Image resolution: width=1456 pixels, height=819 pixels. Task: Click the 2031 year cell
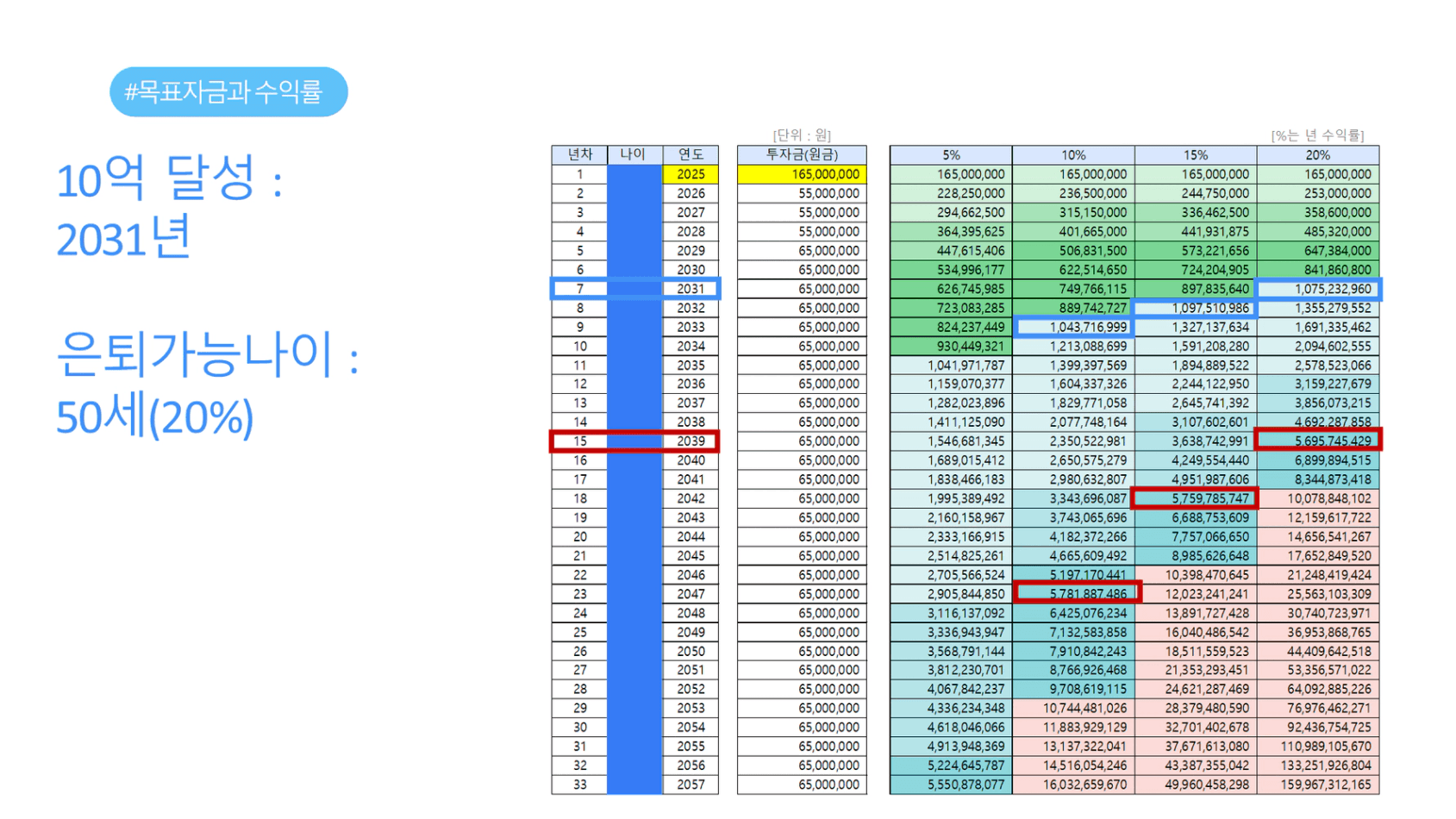(691, 289)
